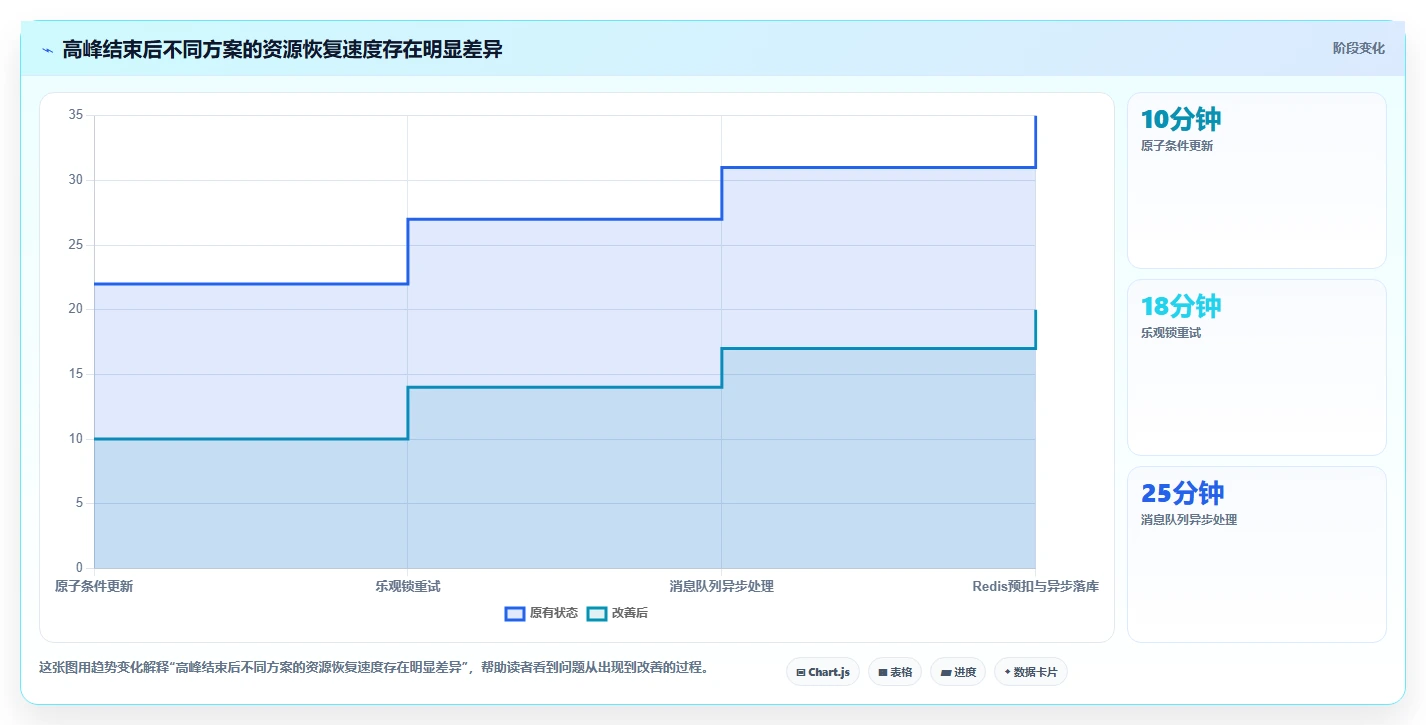1426x725 pixels.
Task: Click the y-axis value 5
Action: [80, 503]
